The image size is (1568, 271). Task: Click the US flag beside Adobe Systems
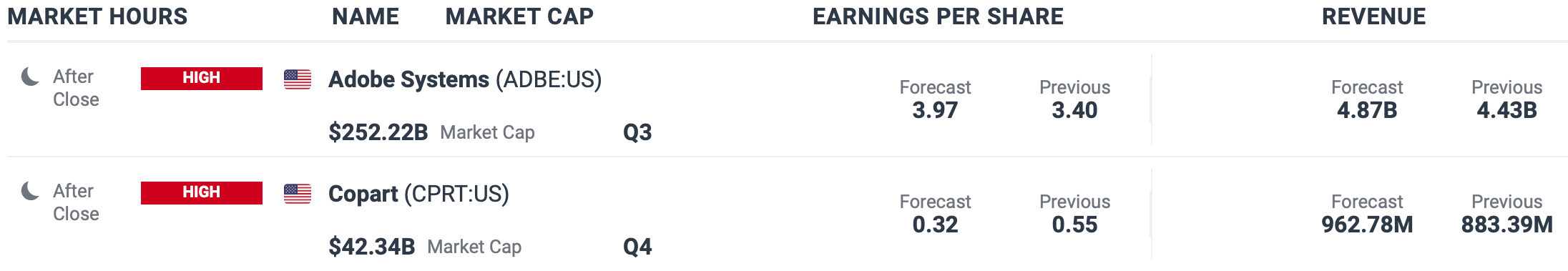click(x=298, y=79)
